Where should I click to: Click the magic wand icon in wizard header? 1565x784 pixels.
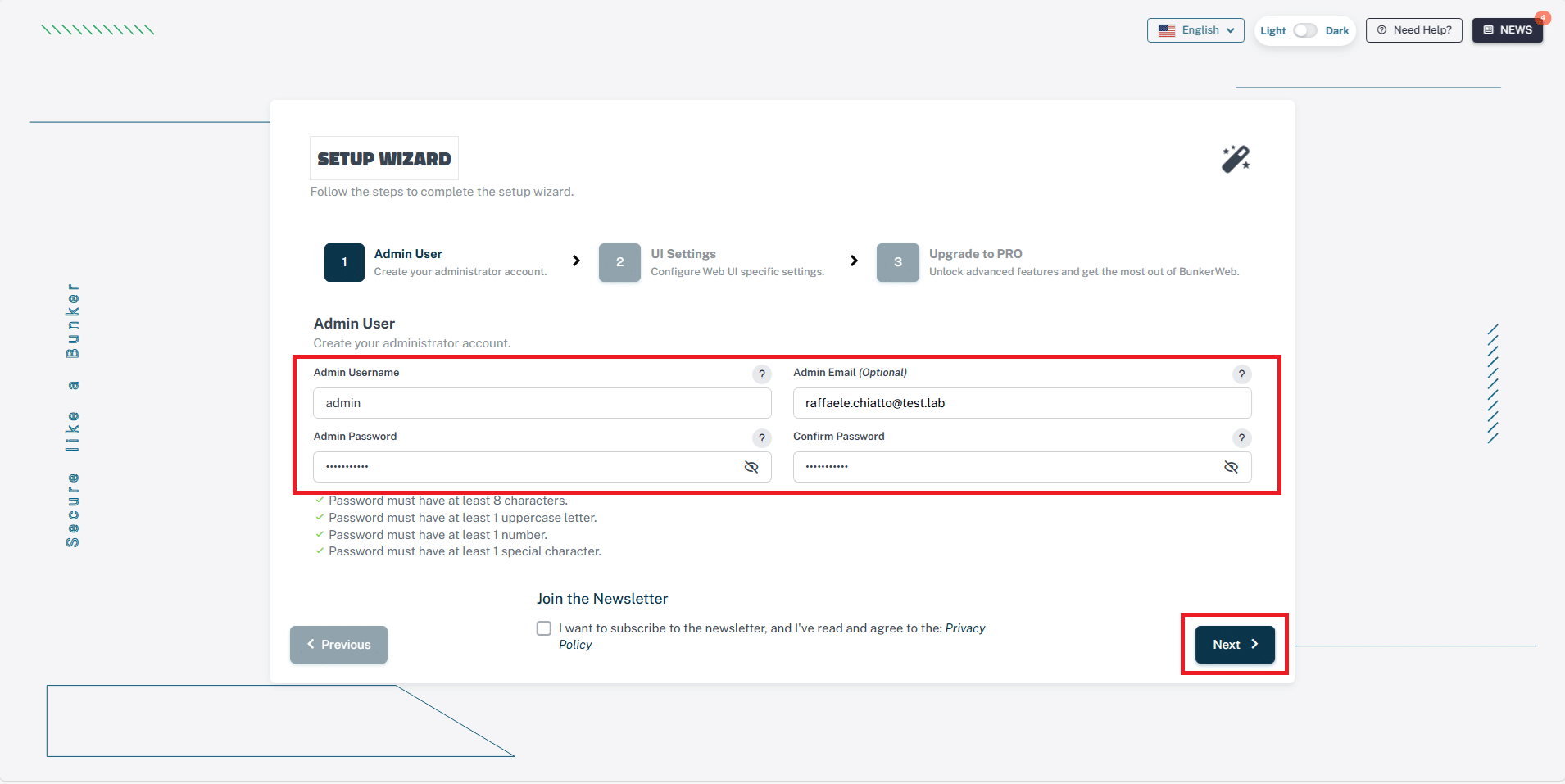click(x=1236, y=159)
